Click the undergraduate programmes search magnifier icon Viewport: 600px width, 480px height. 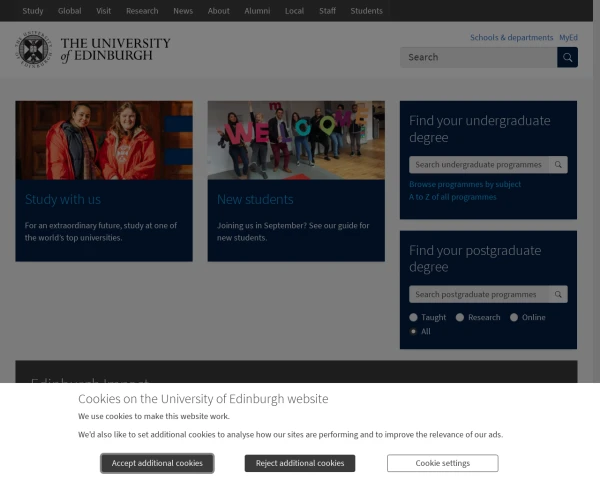click(x=558, y=165)
